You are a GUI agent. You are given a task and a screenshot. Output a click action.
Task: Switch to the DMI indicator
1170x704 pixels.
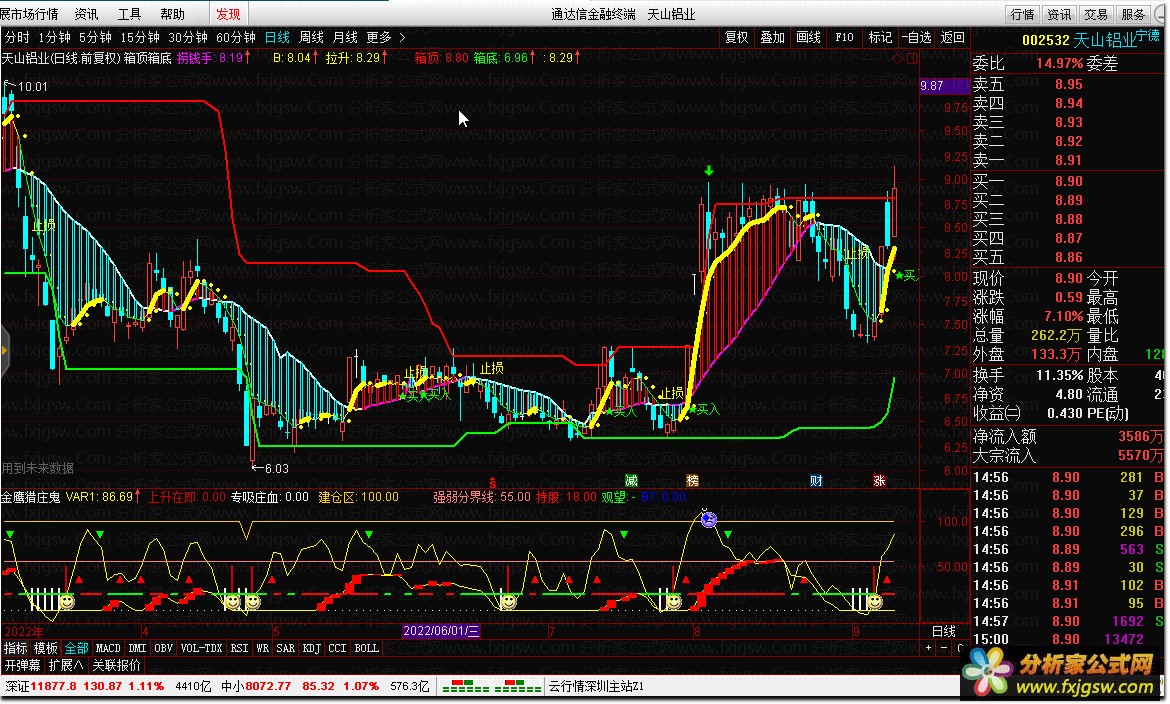137,648
